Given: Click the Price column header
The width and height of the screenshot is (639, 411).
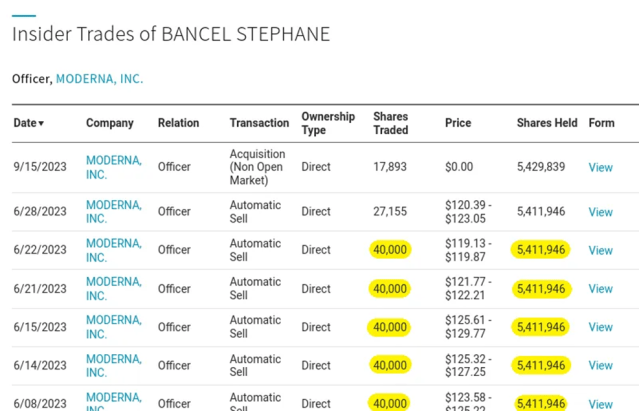Looking at the screenshot, I should point(457,123).
